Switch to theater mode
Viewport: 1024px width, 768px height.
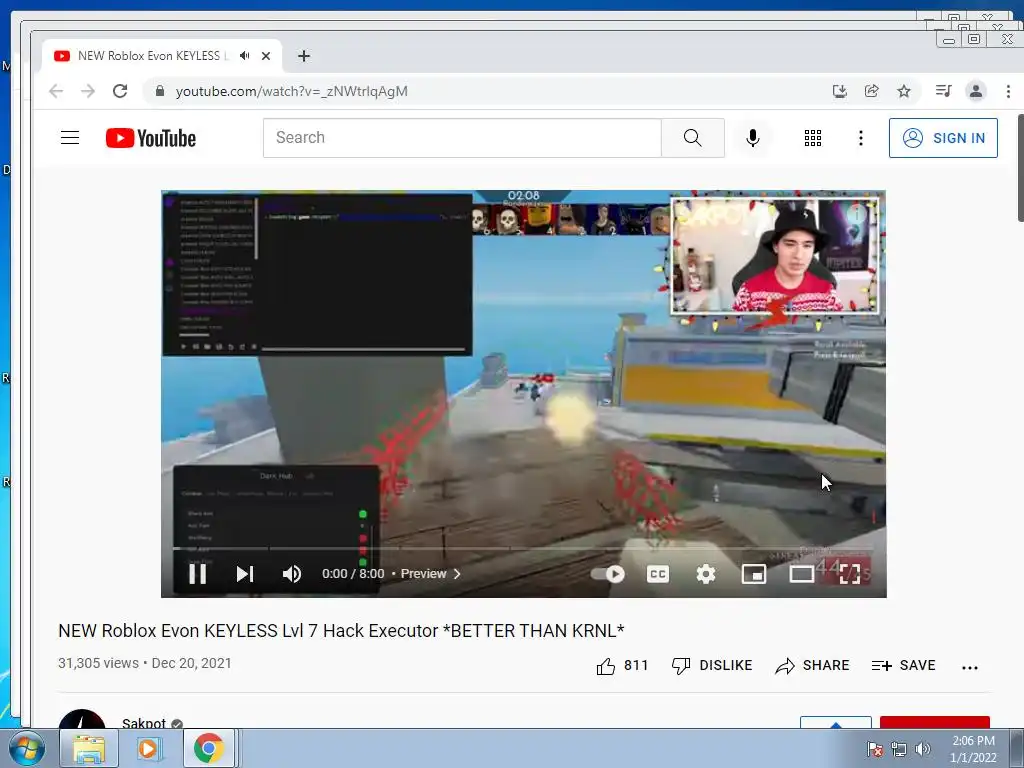pyautogui.click(x=801, y=574)
